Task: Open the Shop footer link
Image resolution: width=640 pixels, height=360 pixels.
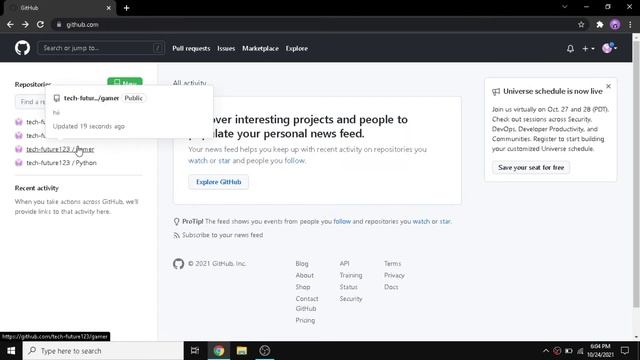Action: pyautogui.click(x=303, y=287)
